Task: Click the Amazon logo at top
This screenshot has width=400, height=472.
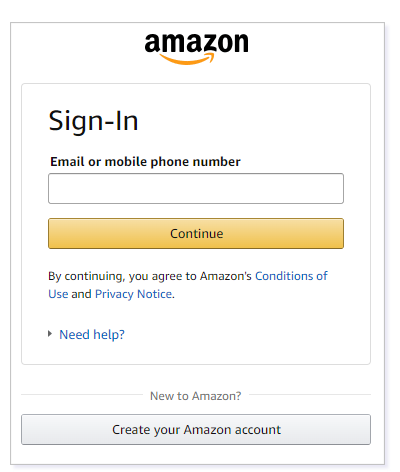Action: point(196,49)
